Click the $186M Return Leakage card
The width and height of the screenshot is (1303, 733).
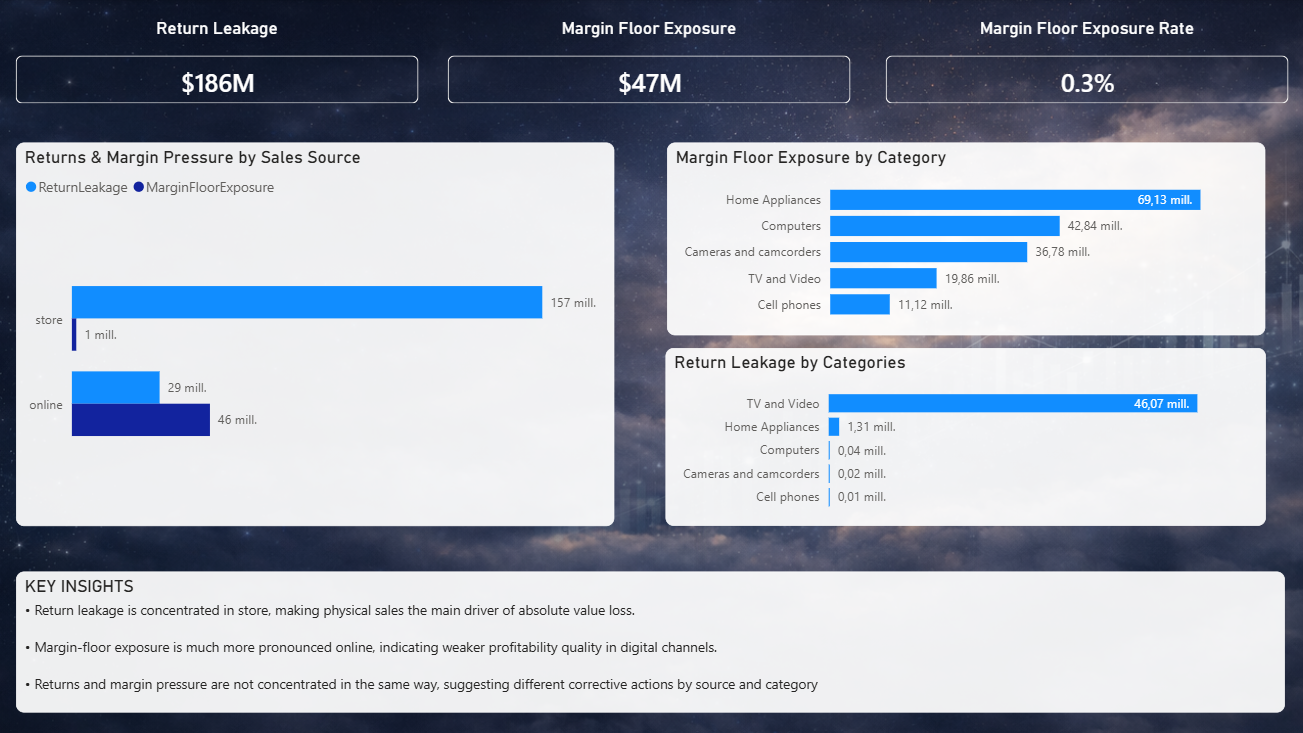point(216,79)
